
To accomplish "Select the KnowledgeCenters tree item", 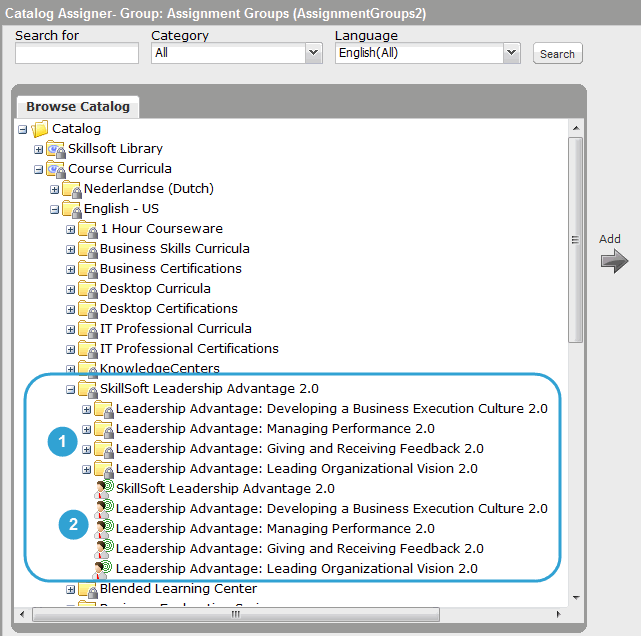I will tap(160, 368).
